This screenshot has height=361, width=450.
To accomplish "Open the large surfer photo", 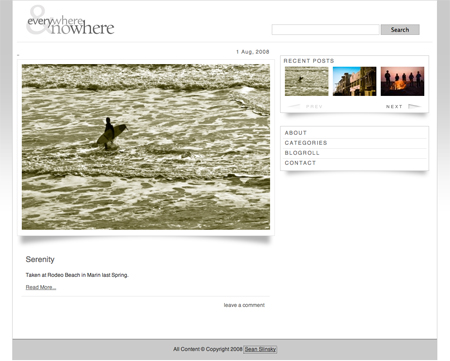I will 146,147.
